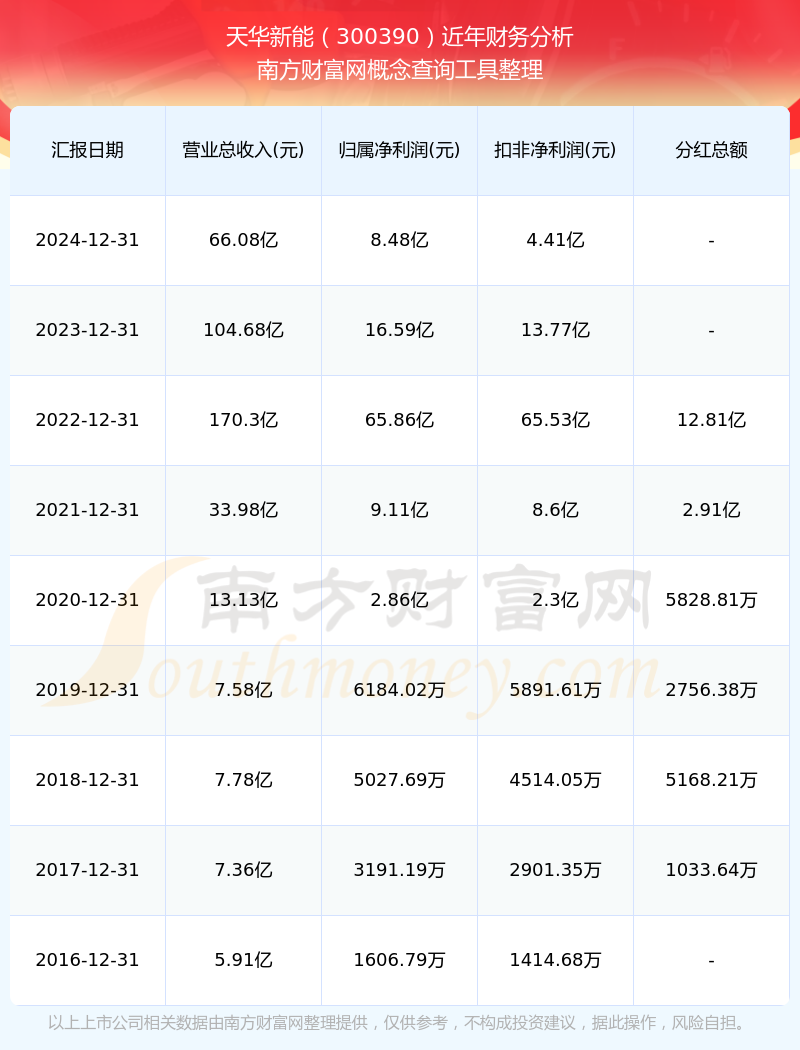Click the value 1414.68万
The height and width of the screenshot is (1050, 800).
[x=556, y=960]
